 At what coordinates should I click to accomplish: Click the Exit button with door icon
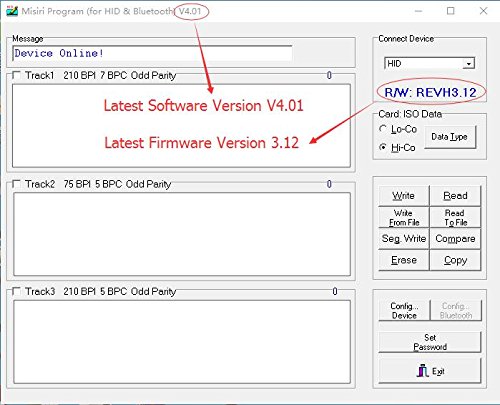click(430, 371)
